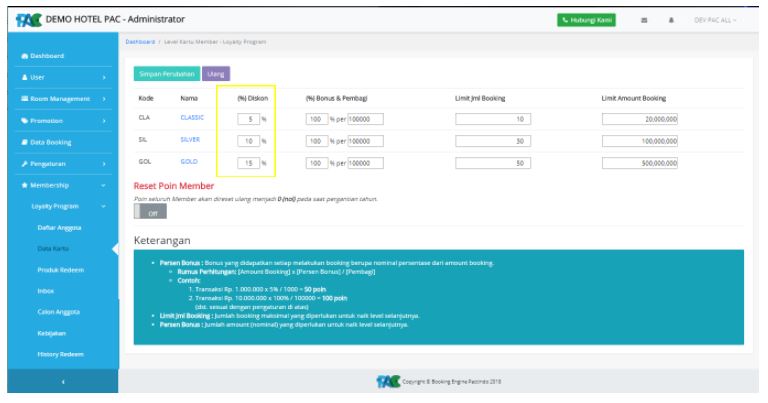Viewport: 768px width, 403px height.
Task: Open Inbox in the sidebar
Action: (46, 291)
